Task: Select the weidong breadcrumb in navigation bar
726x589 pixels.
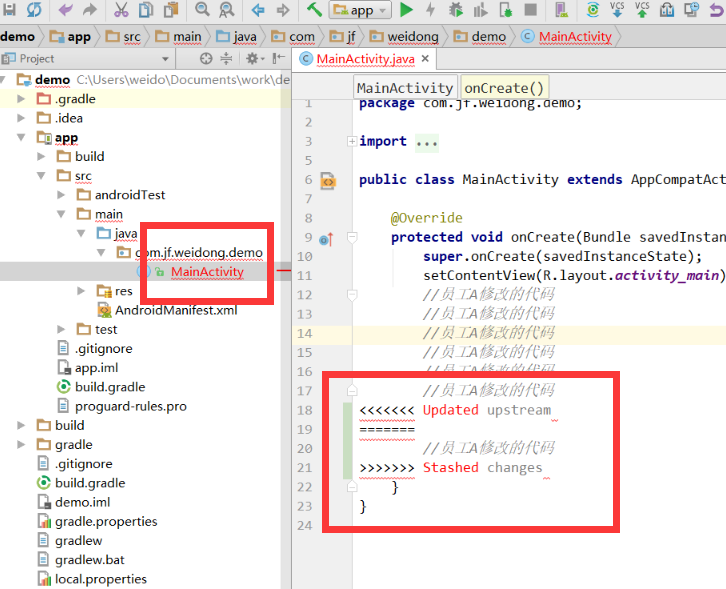Action: click(404, 37)
